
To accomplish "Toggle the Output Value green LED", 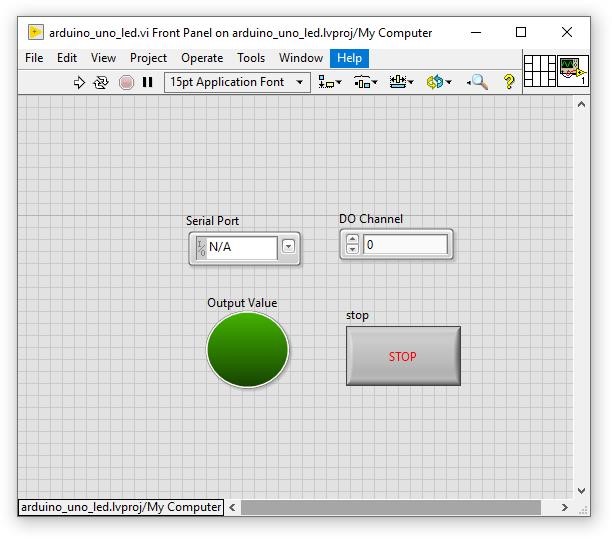I will point(247,350).
